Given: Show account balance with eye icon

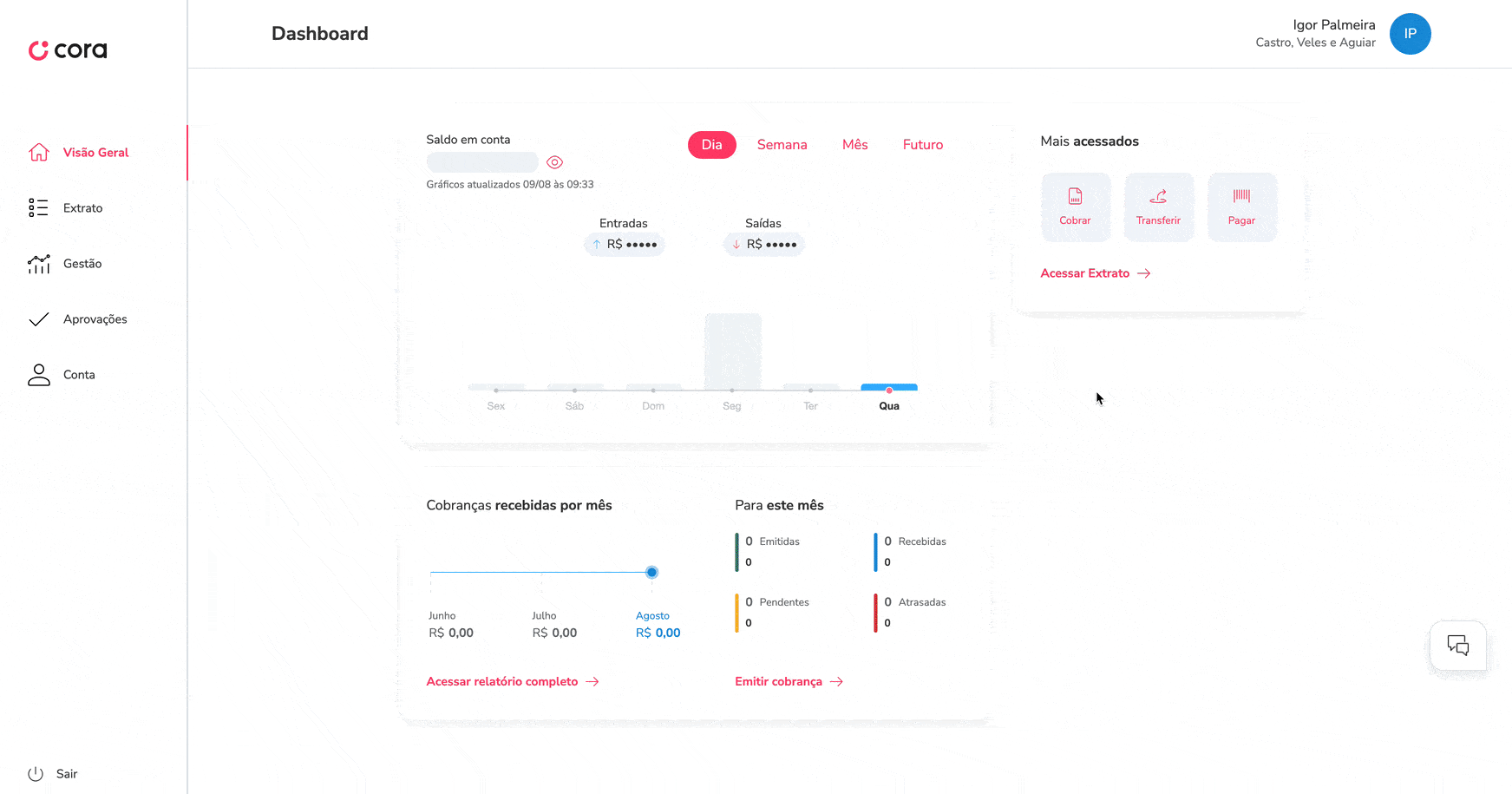Looking at the screenshot, I should [555, 162].
